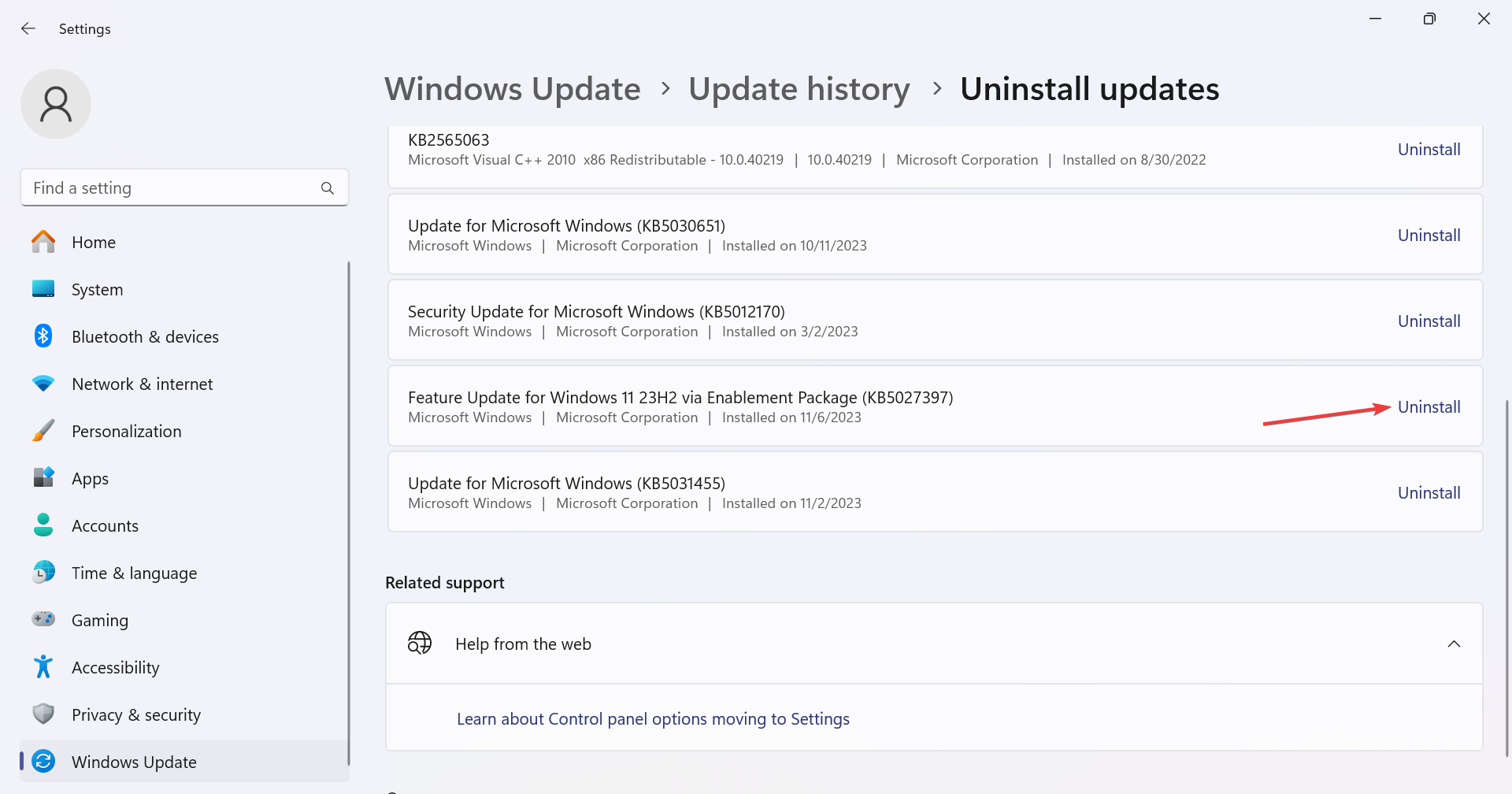Uninstall KB2565063 Visual C++ 2010 update
The width and height of the screenshot is (1512, 794).
(1429, 150)
